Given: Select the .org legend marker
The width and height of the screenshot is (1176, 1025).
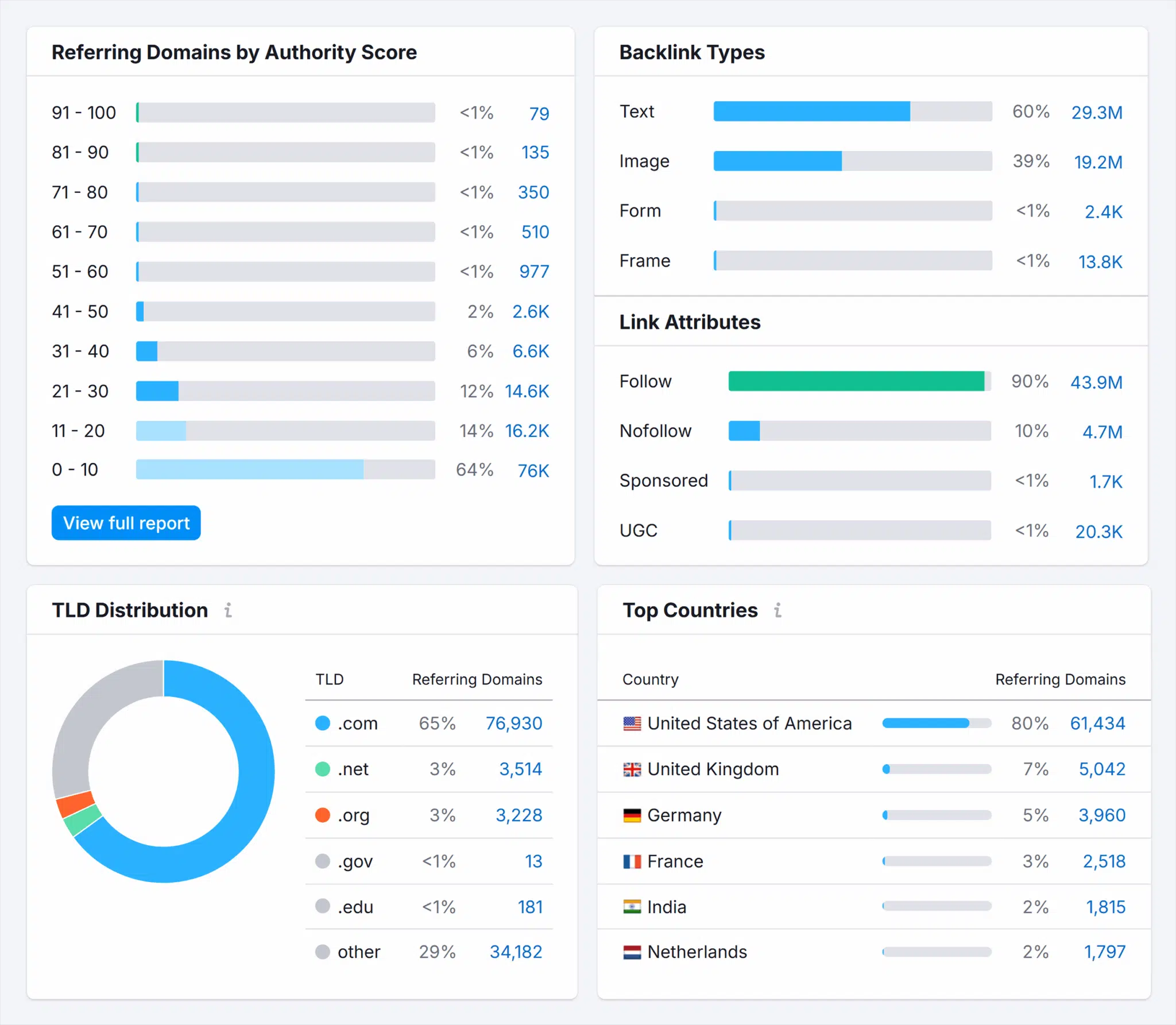Looking at the screenshot, I should point(323,815).
